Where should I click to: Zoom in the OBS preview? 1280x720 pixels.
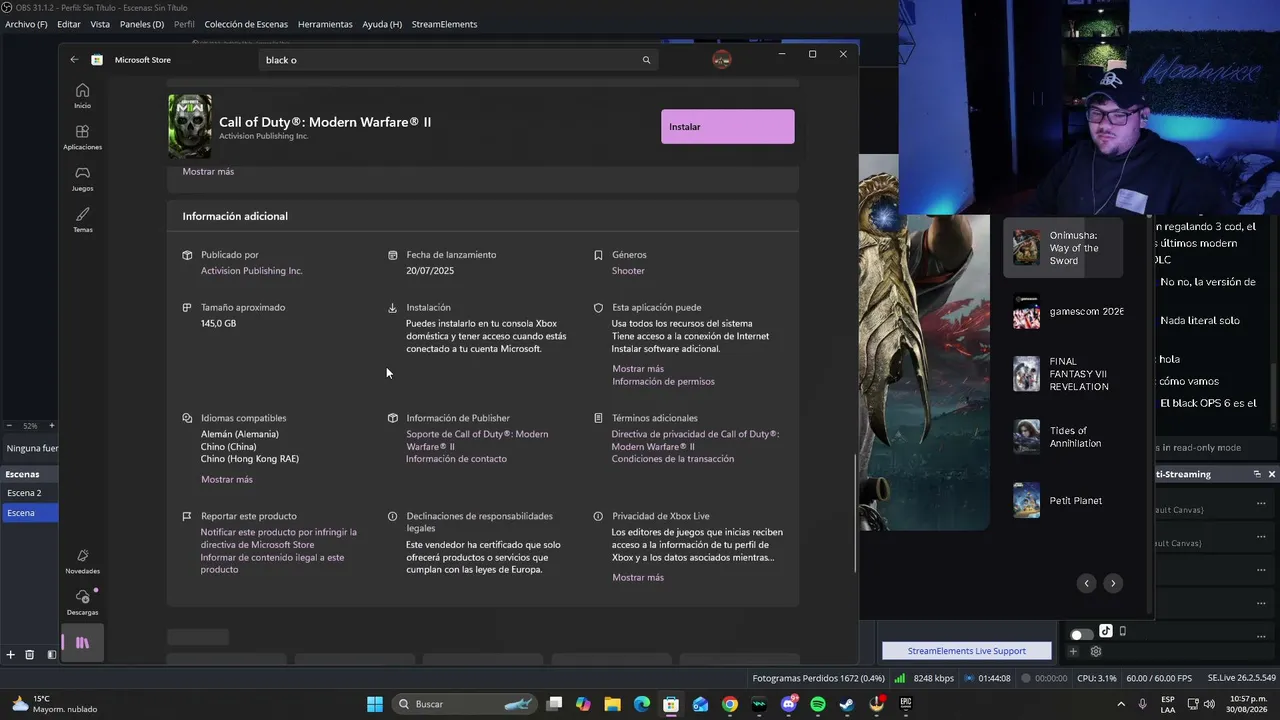point(52,426)
